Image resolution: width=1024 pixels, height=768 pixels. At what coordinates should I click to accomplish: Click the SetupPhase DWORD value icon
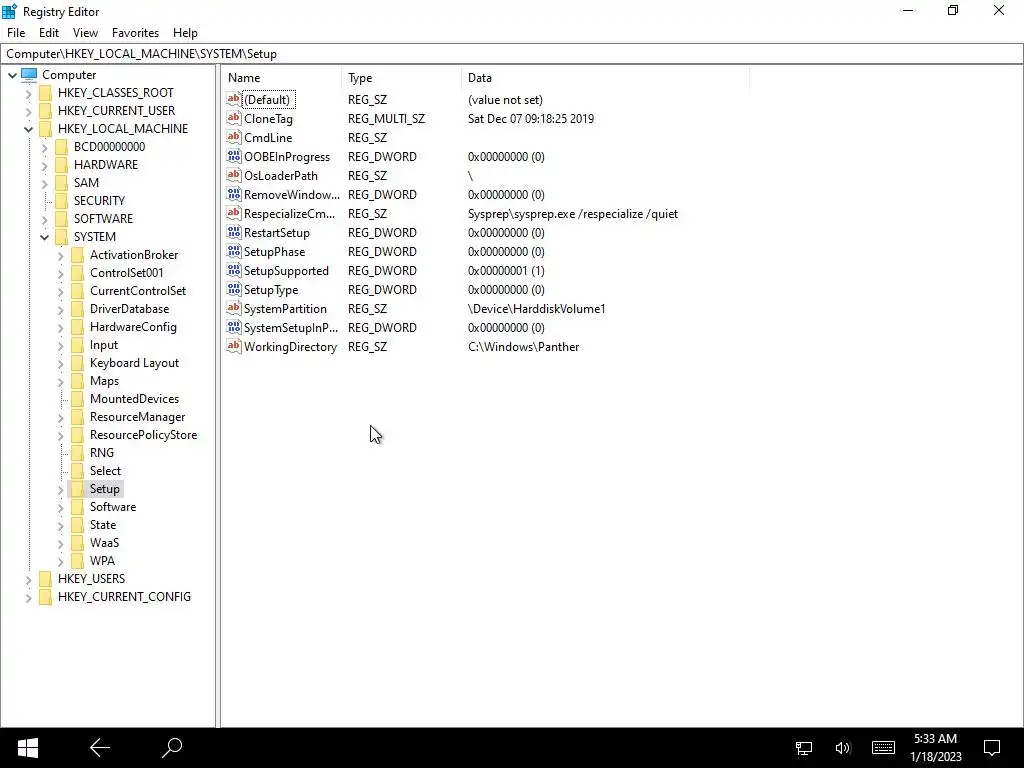pyautogui.click(x=234, y=251)
